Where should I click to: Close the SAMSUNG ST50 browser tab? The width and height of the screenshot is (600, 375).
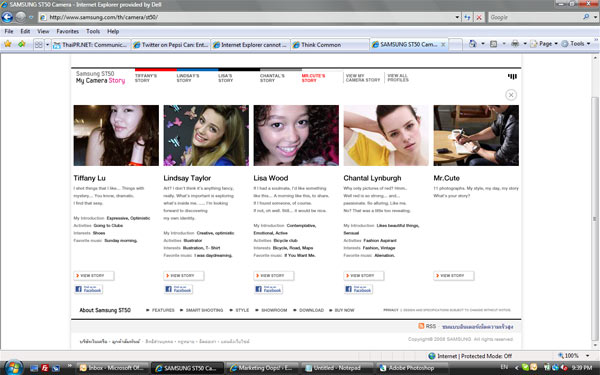(443, 45)
